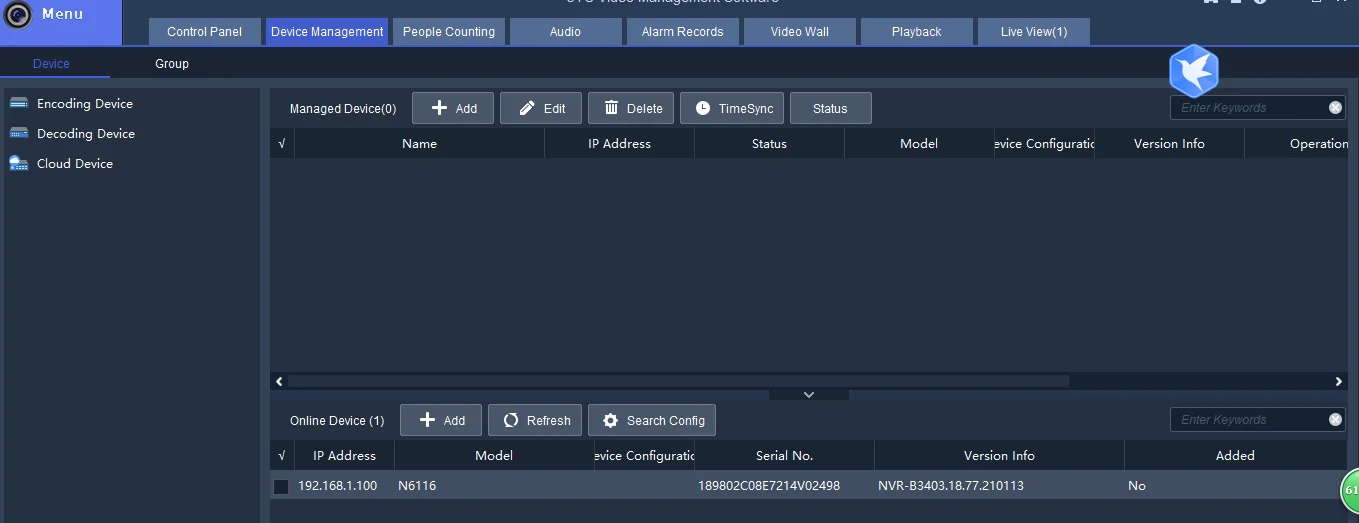Toggle select-all in Online Device header
Screen dimensions: 1359x523
pos(282,456)
